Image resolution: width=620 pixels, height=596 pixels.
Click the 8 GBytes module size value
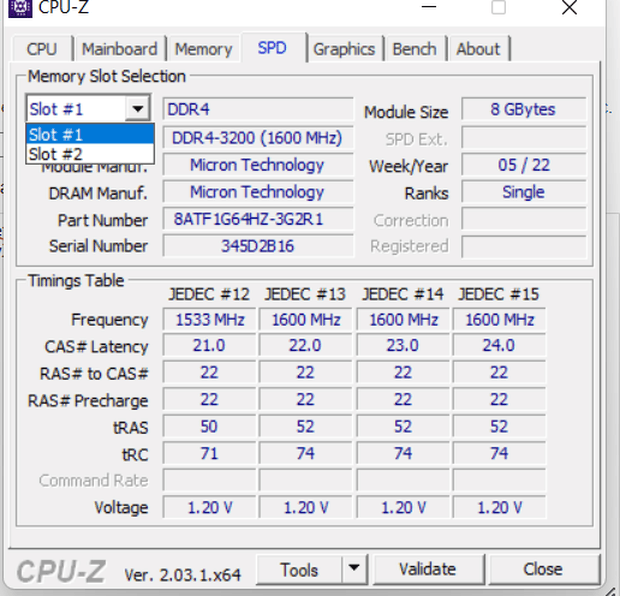click(x=523, y=109)
